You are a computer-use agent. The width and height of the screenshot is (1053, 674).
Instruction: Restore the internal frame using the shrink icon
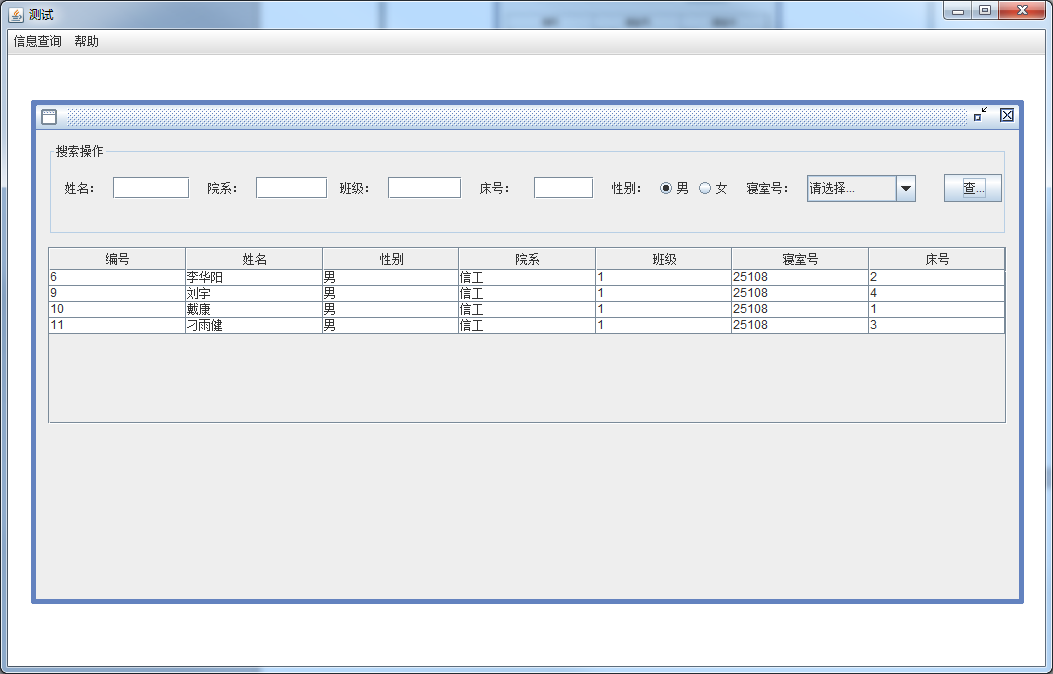coord(980,115)
